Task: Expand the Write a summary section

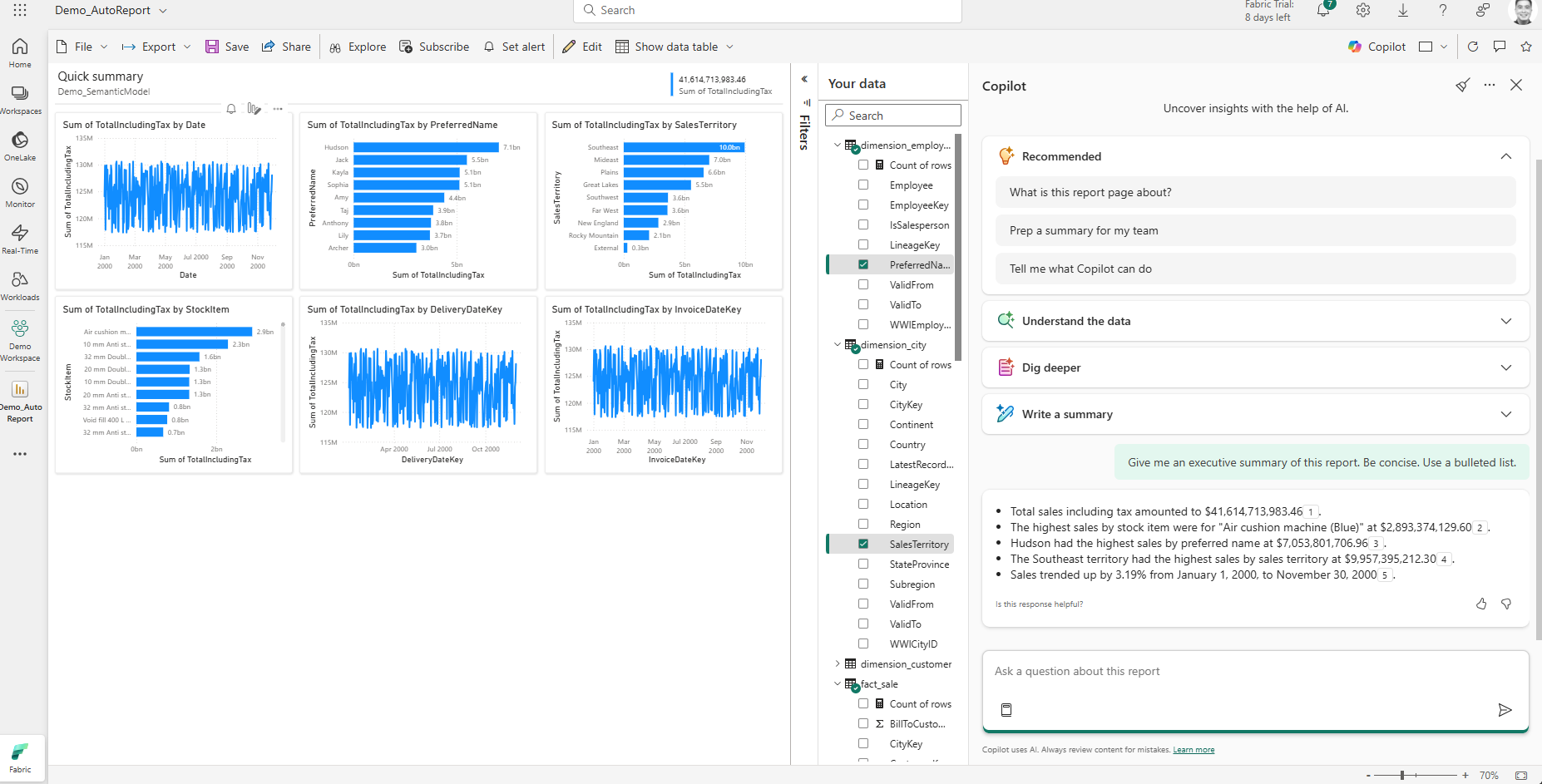Action: (x=1506, y=414)
